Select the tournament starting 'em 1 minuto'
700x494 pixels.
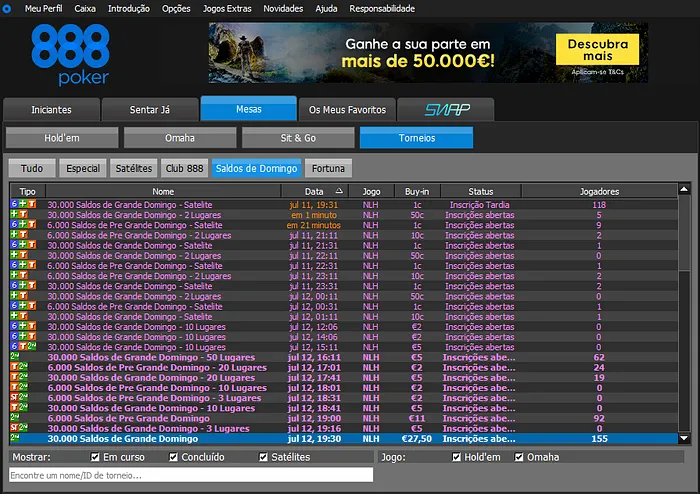(344, 215)
